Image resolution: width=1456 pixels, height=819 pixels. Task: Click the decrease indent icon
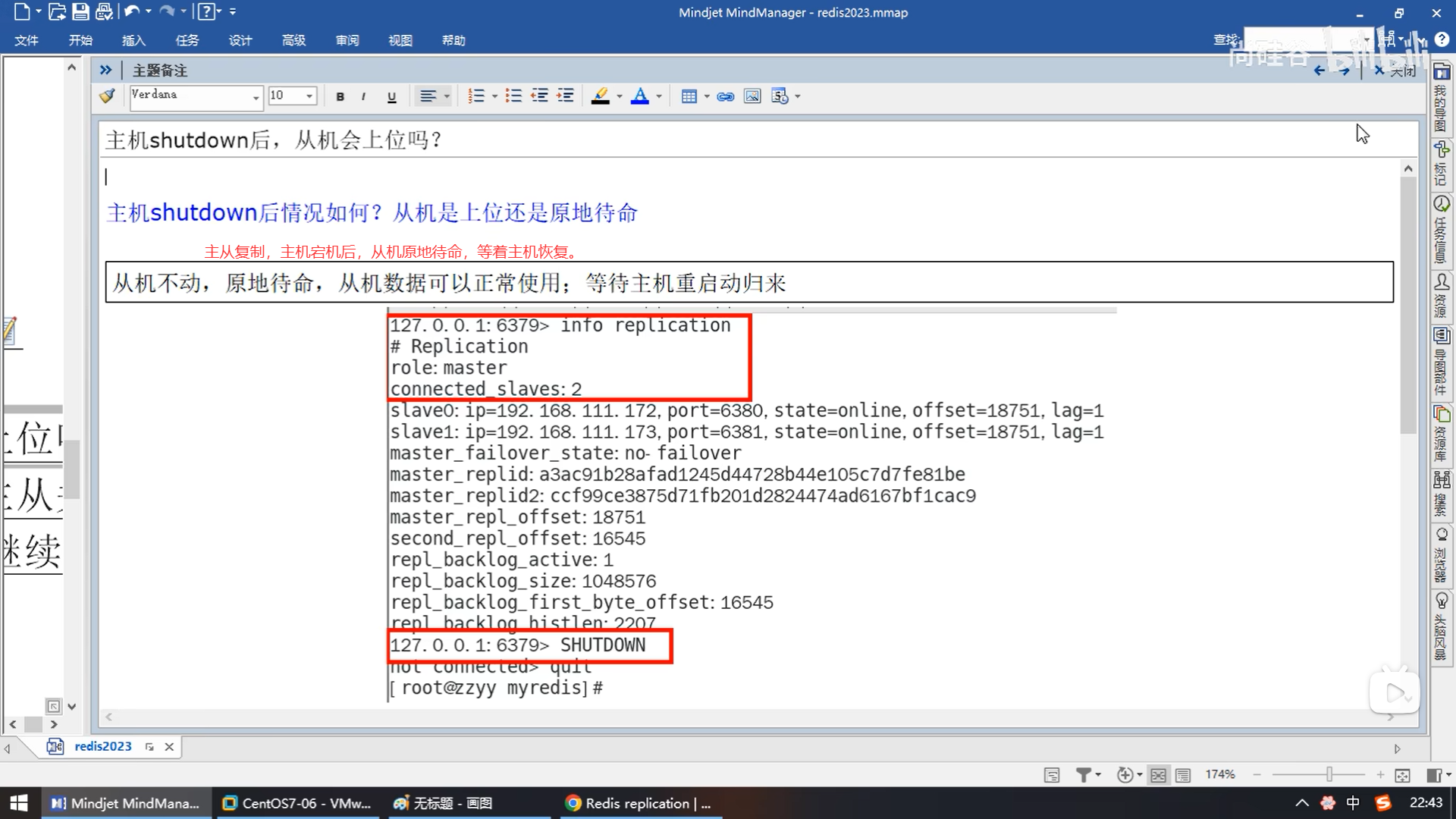539,96
